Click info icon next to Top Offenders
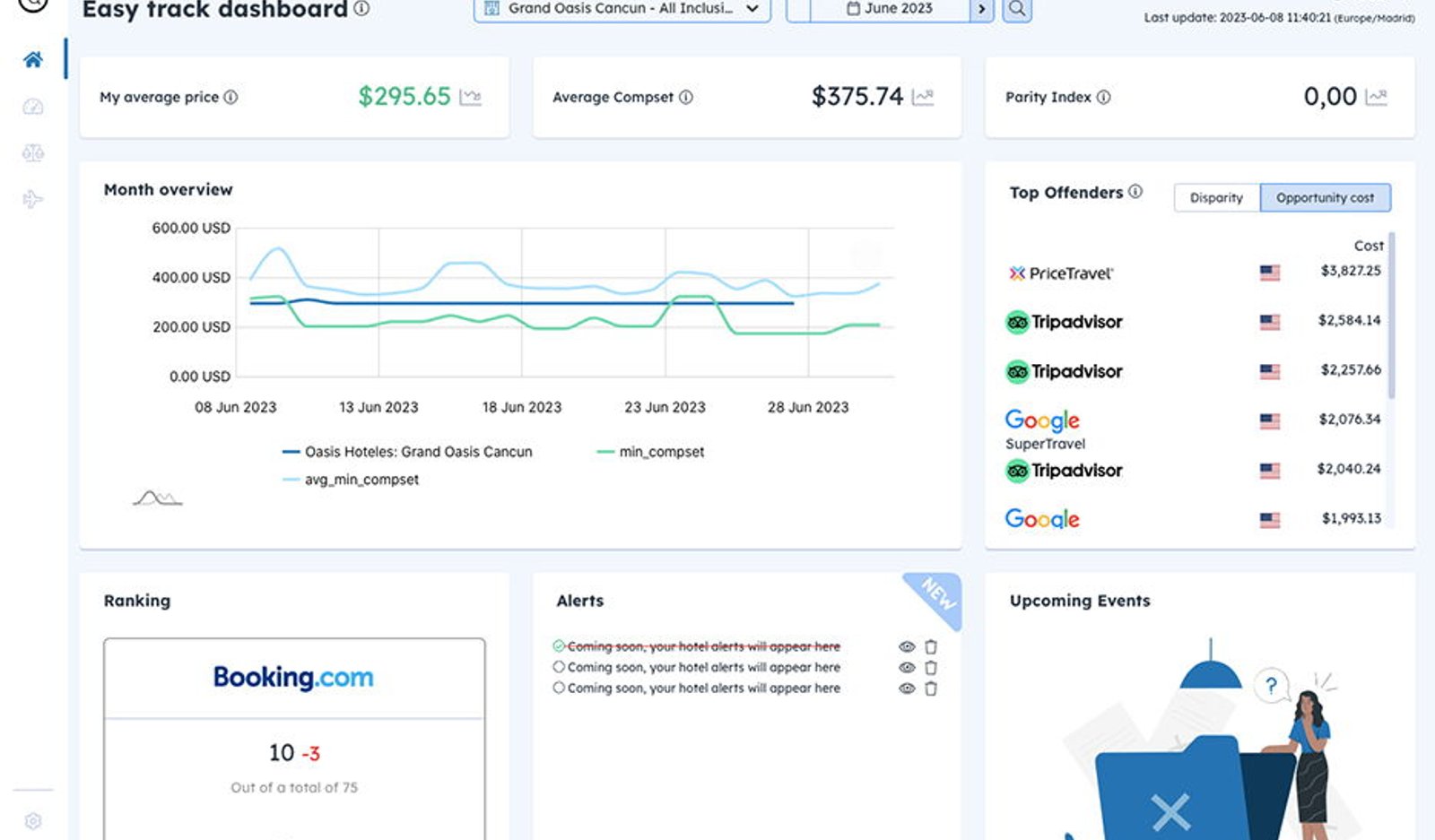The width and height of the screenshot is (1435, 840). (1135, 192)
